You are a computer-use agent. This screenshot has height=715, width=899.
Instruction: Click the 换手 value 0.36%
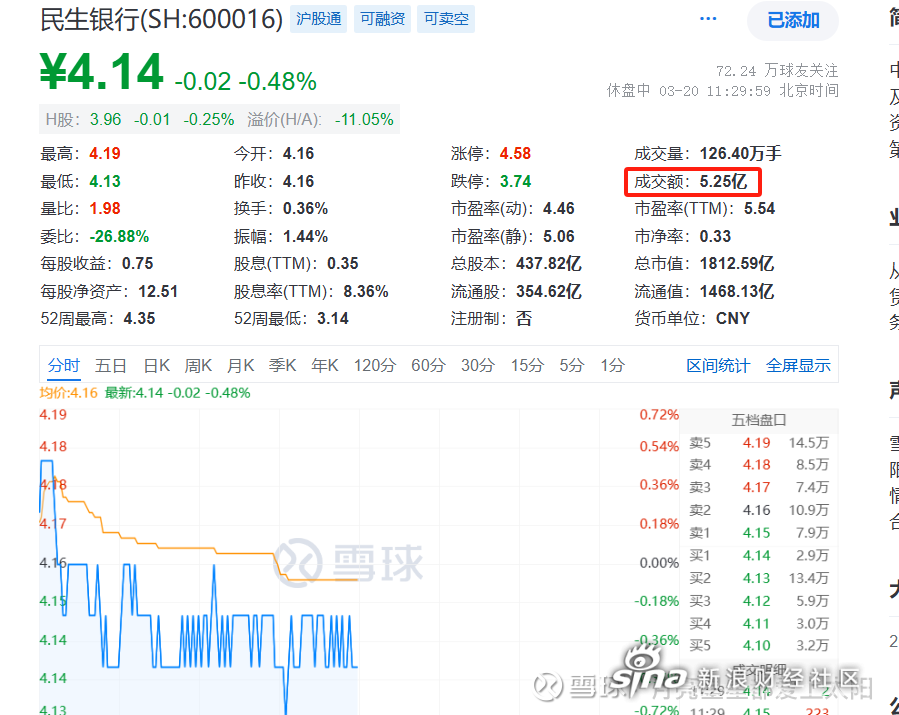tap(305, 209)
